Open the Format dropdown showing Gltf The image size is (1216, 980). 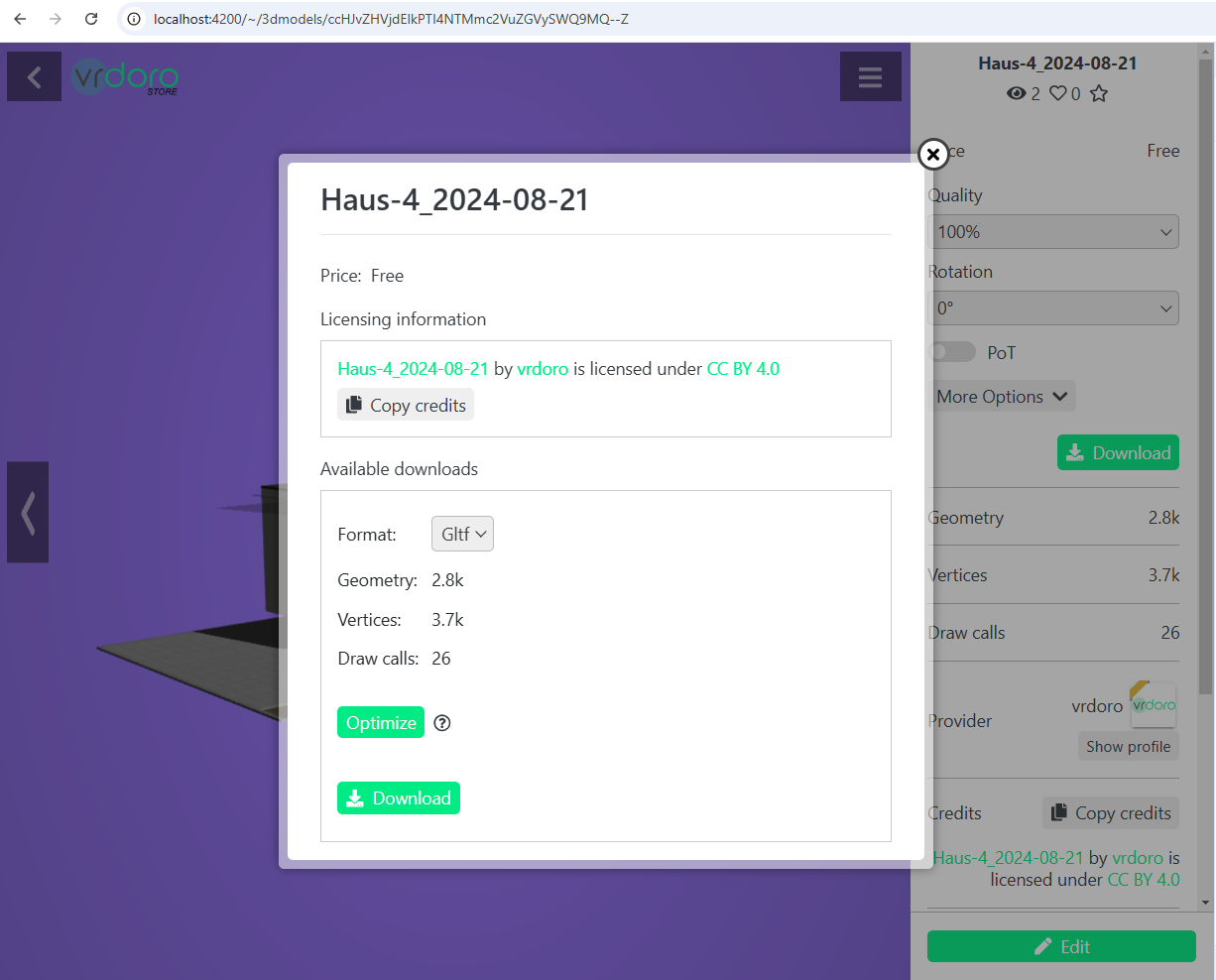coord(462,534)
